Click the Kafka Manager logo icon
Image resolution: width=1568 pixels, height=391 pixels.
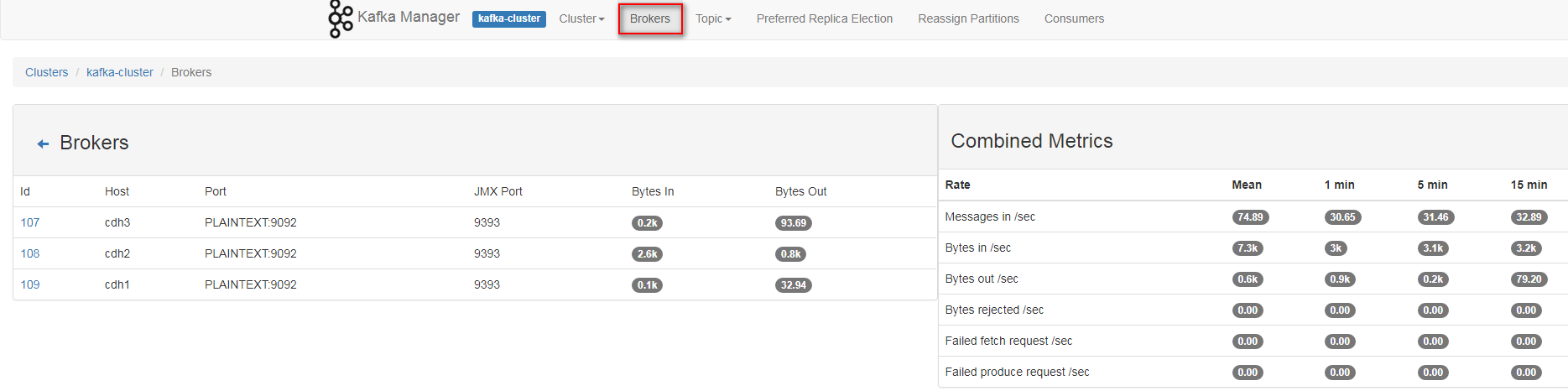coord(340,18)
